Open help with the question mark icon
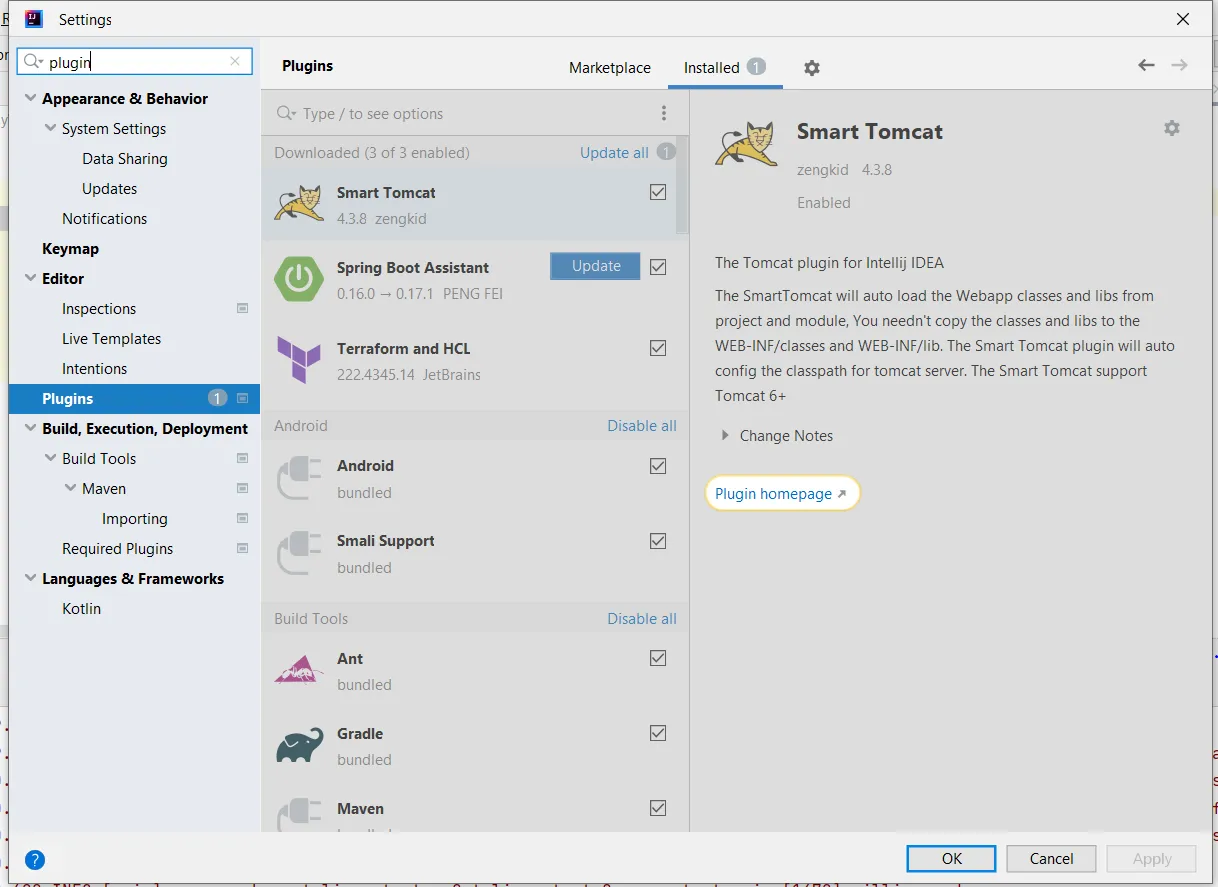Viewport: 1218px width, 887px height. coord(35,859)
